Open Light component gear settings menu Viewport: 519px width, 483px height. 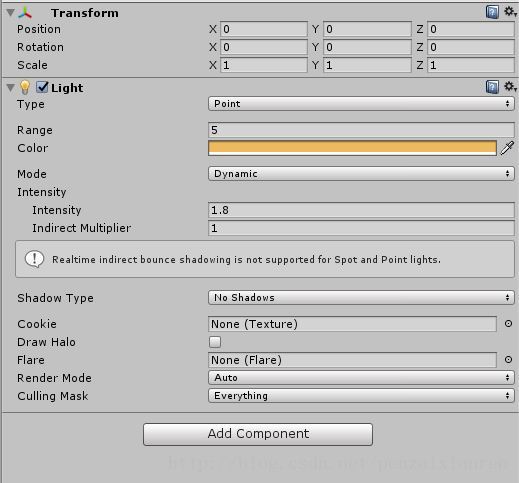[x=510, y=86]
